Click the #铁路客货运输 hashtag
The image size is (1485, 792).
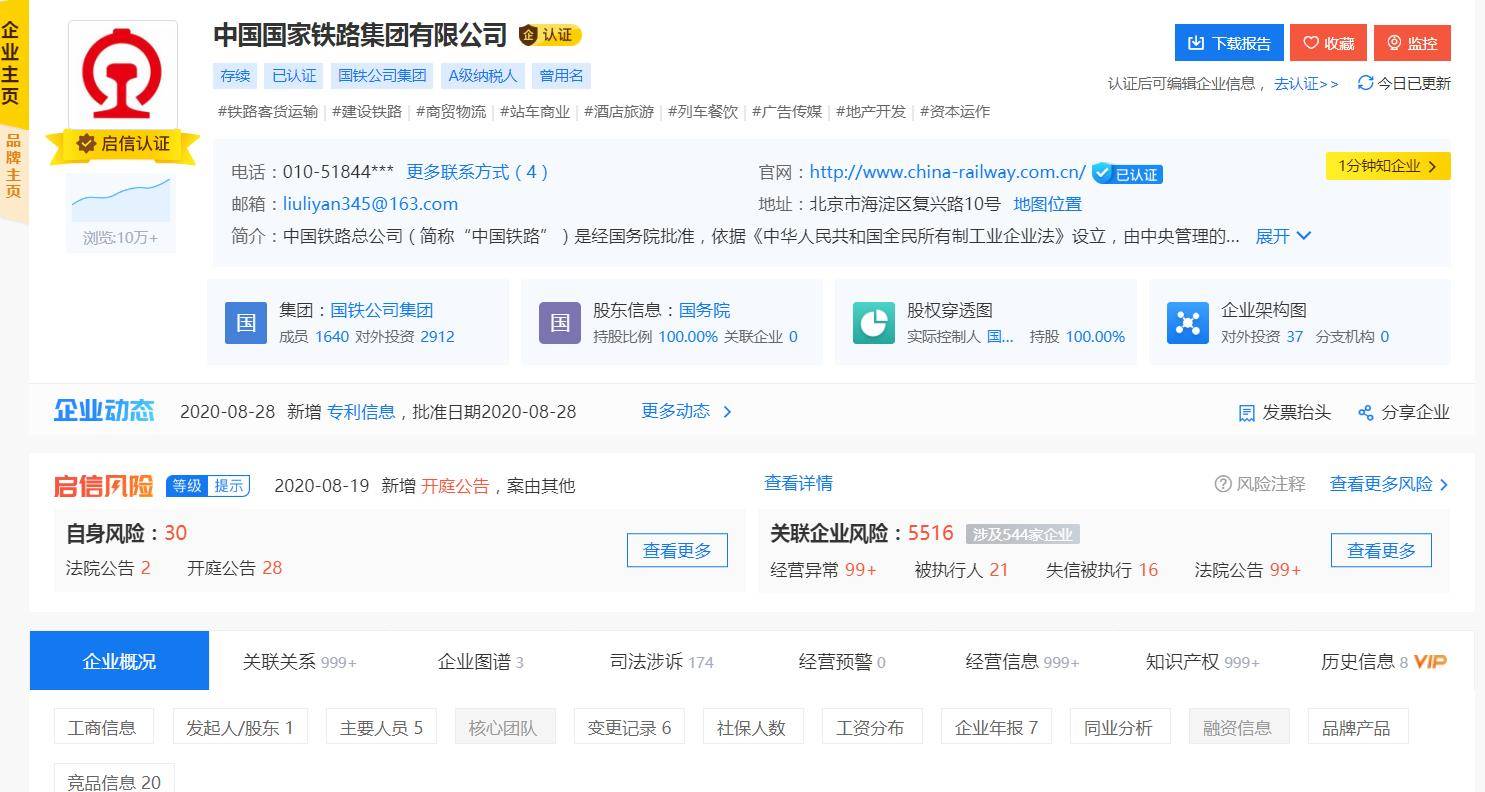268,112
